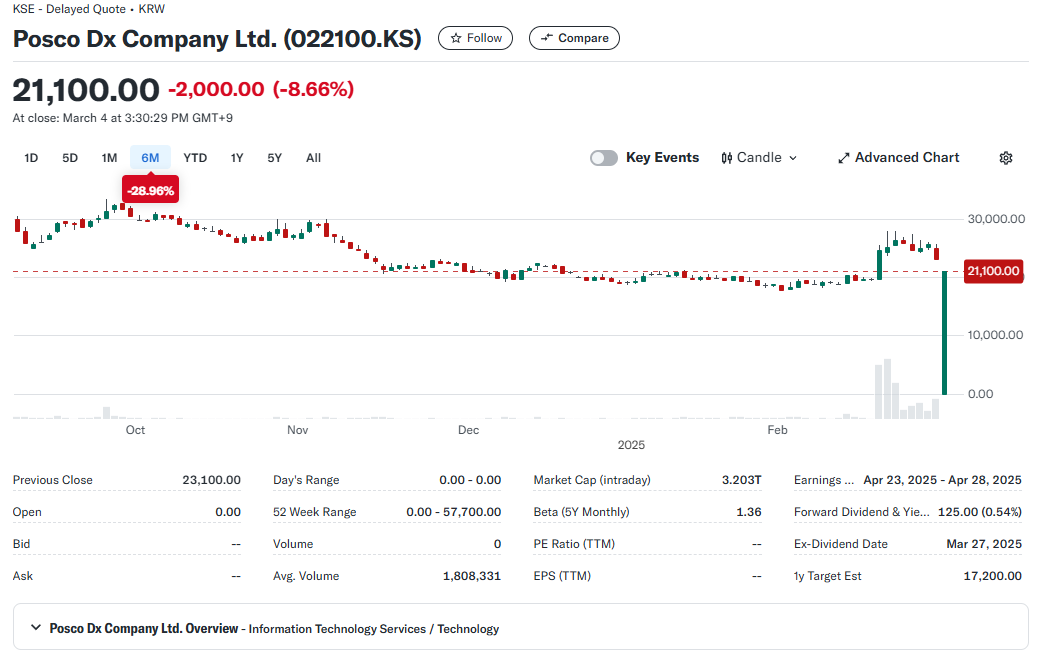This screenshot has width=1038, height=659.
Task: Open the Advanced Chart view
Action: [898, 158]
